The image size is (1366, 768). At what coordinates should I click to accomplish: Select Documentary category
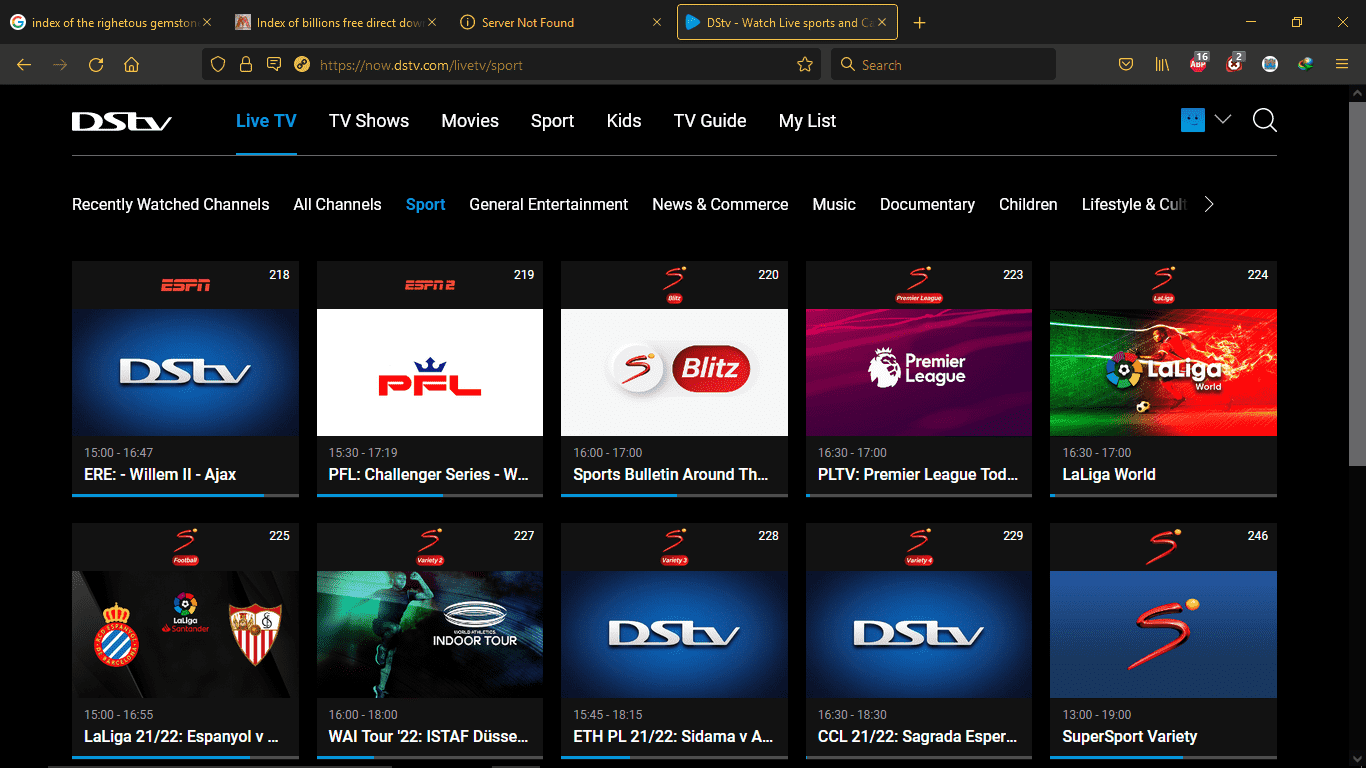tap(927, 204)
